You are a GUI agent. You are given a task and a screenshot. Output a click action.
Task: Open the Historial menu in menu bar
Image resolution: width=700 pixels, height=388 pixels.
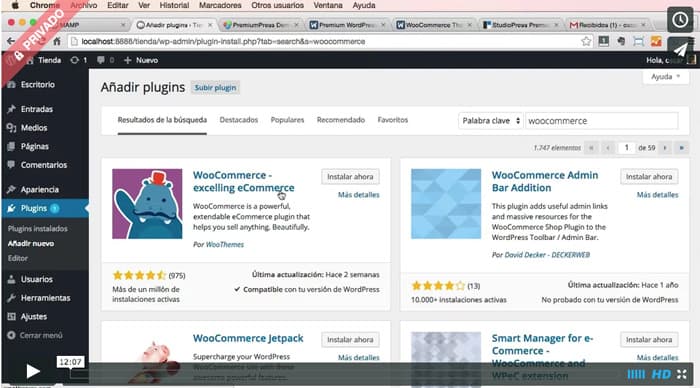pyautogui.click(x=174, y=5)
